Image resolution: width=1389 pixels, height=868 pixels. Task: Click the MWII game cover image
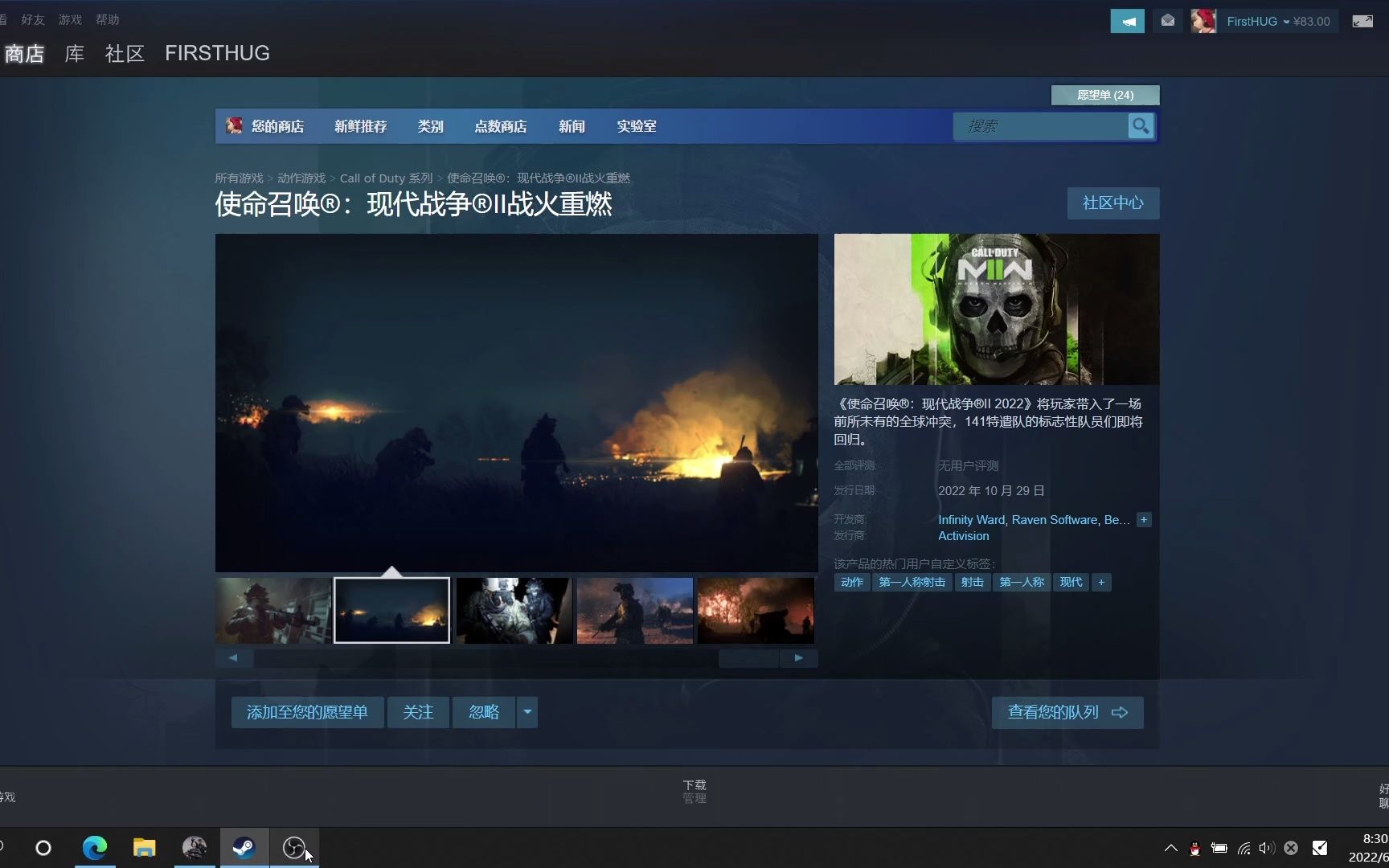coord(997,309)
